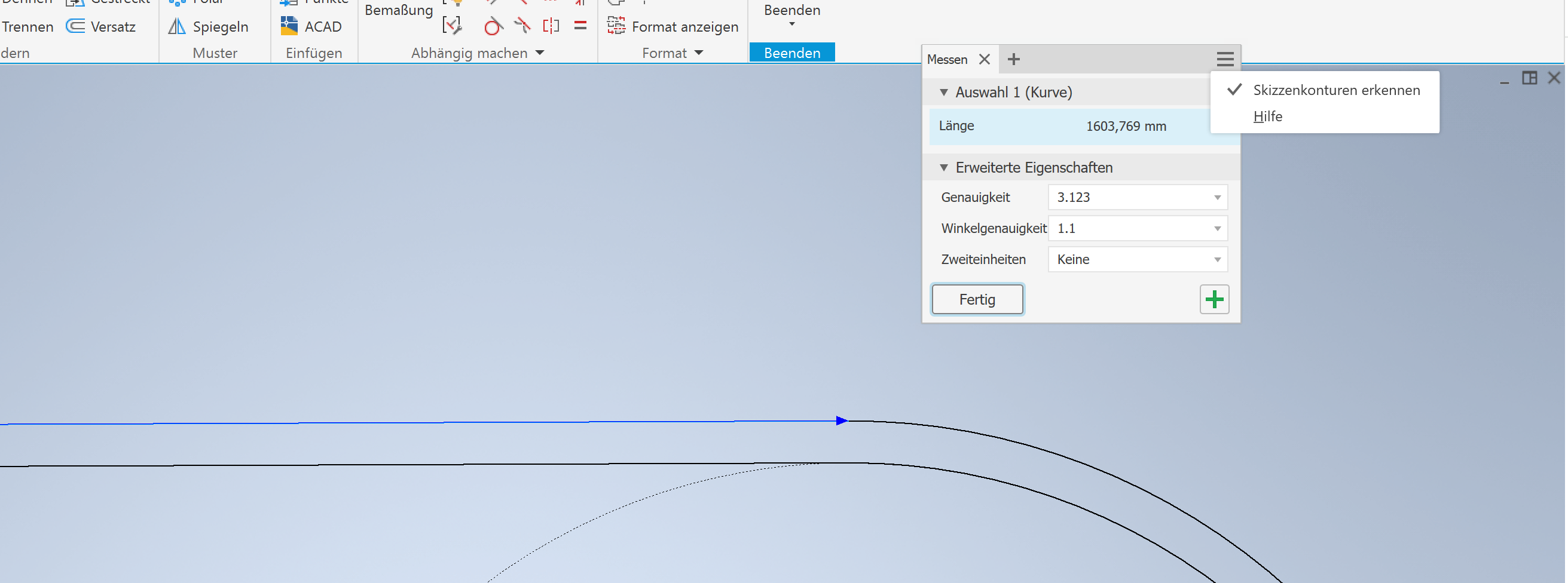Click the Länge label in measure panel
Image resolution: width=1568 pixels, height=583 pixels.
[x=958, y=126]
